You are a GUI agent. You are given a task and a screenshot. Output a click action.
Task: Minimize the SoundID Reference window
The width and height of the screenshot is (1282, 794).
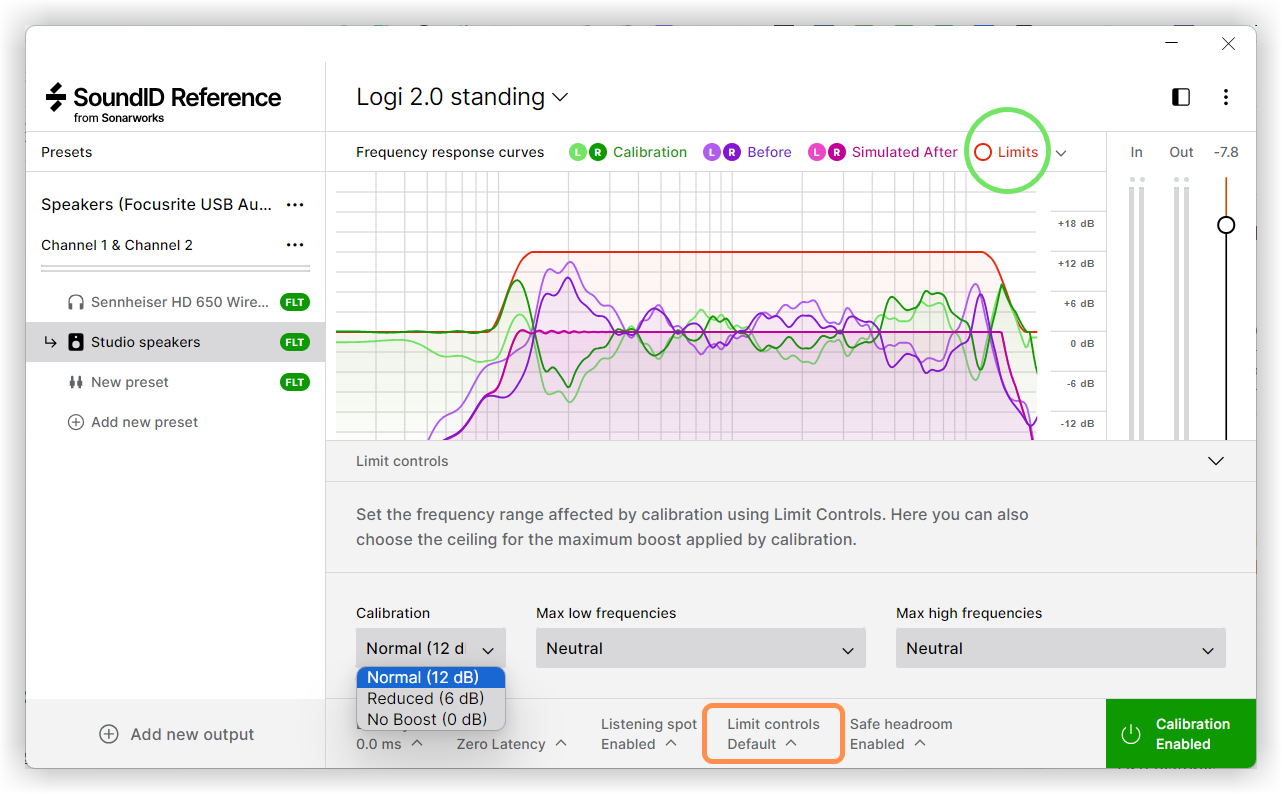(1172, 44)
